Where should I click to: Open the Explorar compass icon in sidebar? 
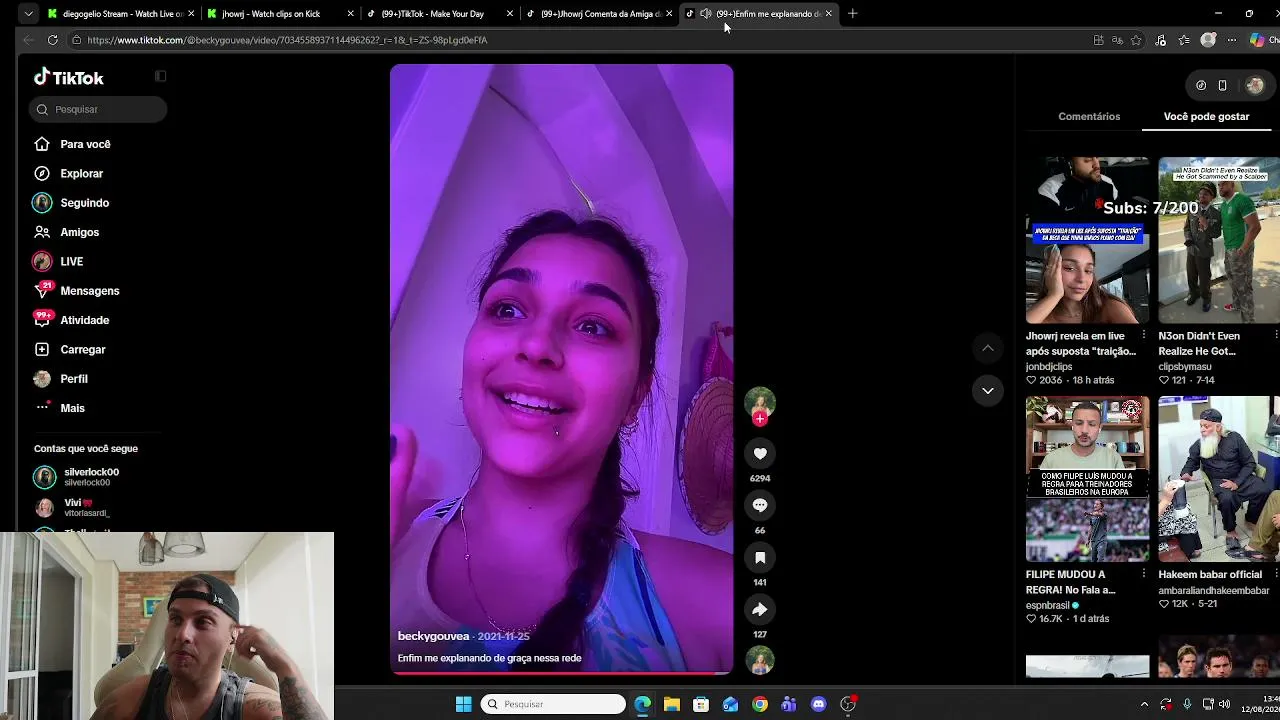[42, 174]
